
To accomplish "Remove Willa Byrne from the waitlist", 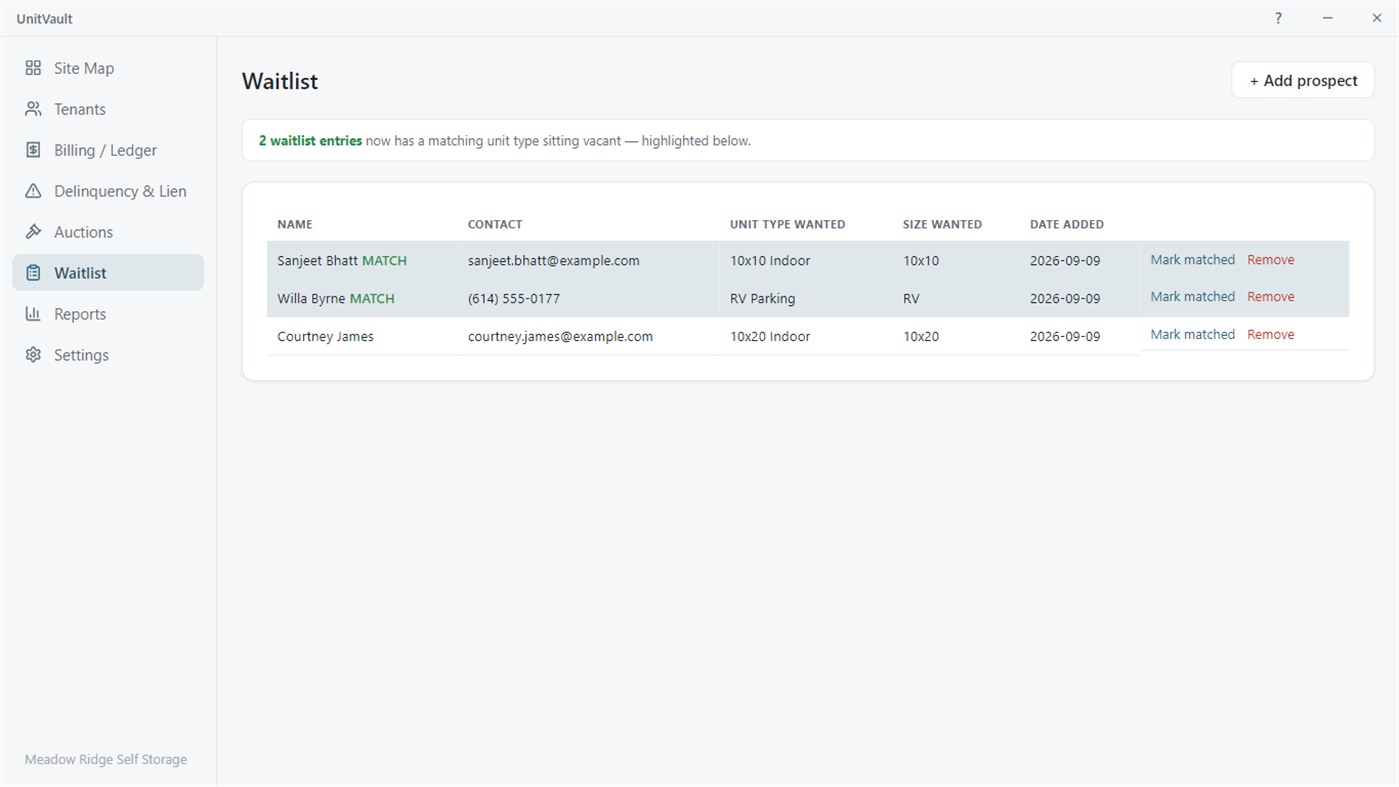I will click(1271, 297).
